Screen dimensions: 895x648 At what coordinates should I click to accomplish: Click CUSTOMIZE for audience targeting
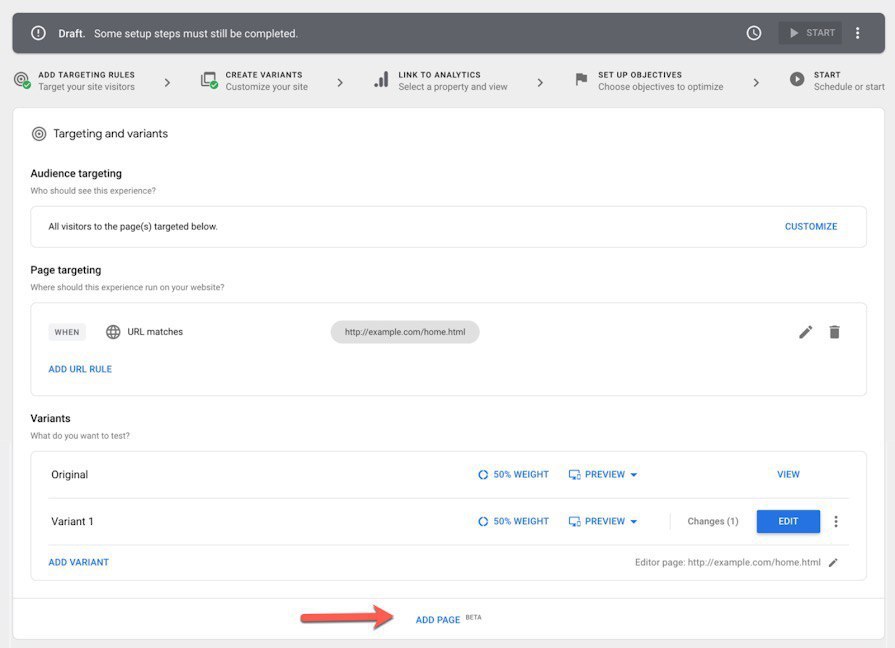click(811, 227)
